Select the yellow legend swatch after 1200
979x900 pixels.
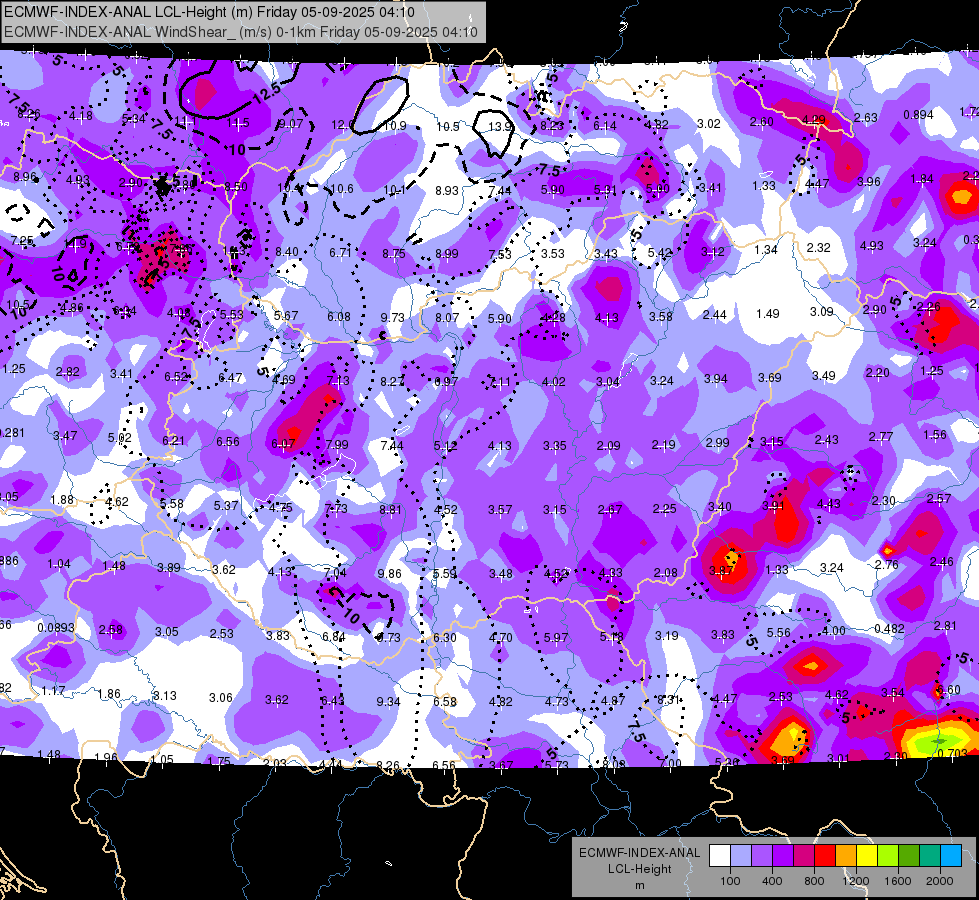point(867,856)
